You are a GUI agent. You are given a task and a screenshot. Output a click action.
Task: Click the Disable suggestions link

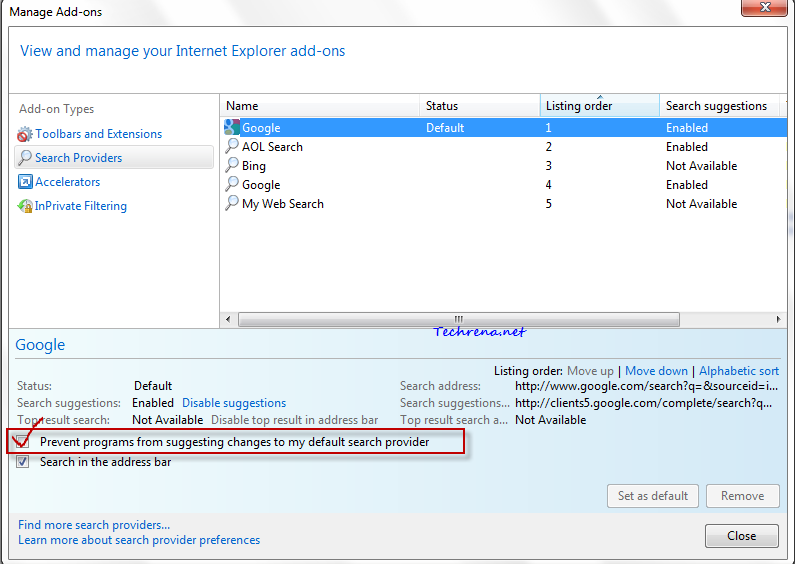[x=234, y=403]
